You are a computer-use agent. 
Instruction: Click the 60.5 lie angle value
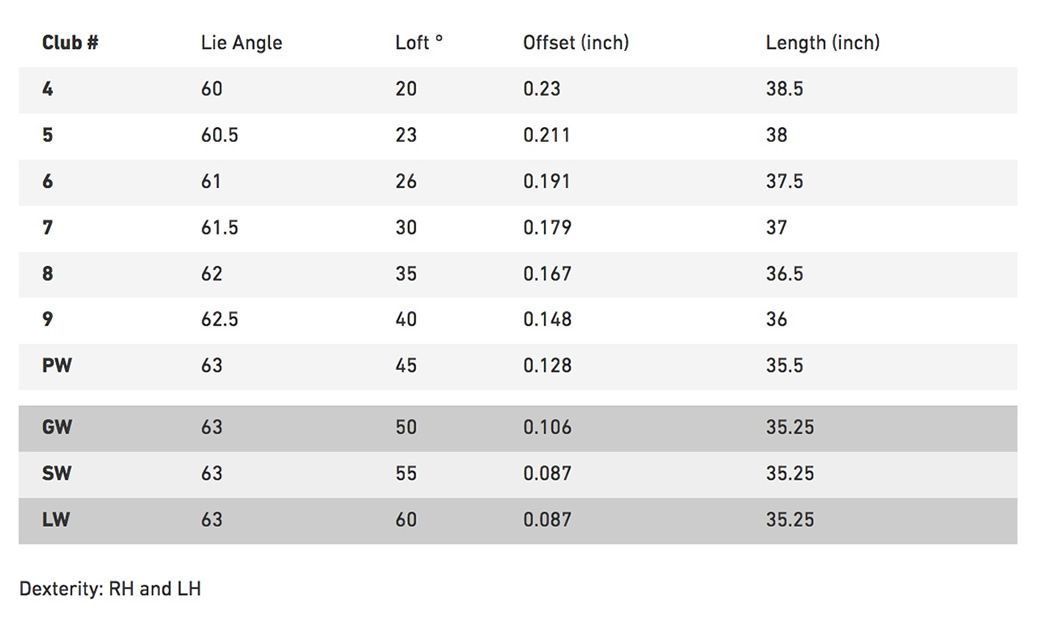[x=220, y=135]
